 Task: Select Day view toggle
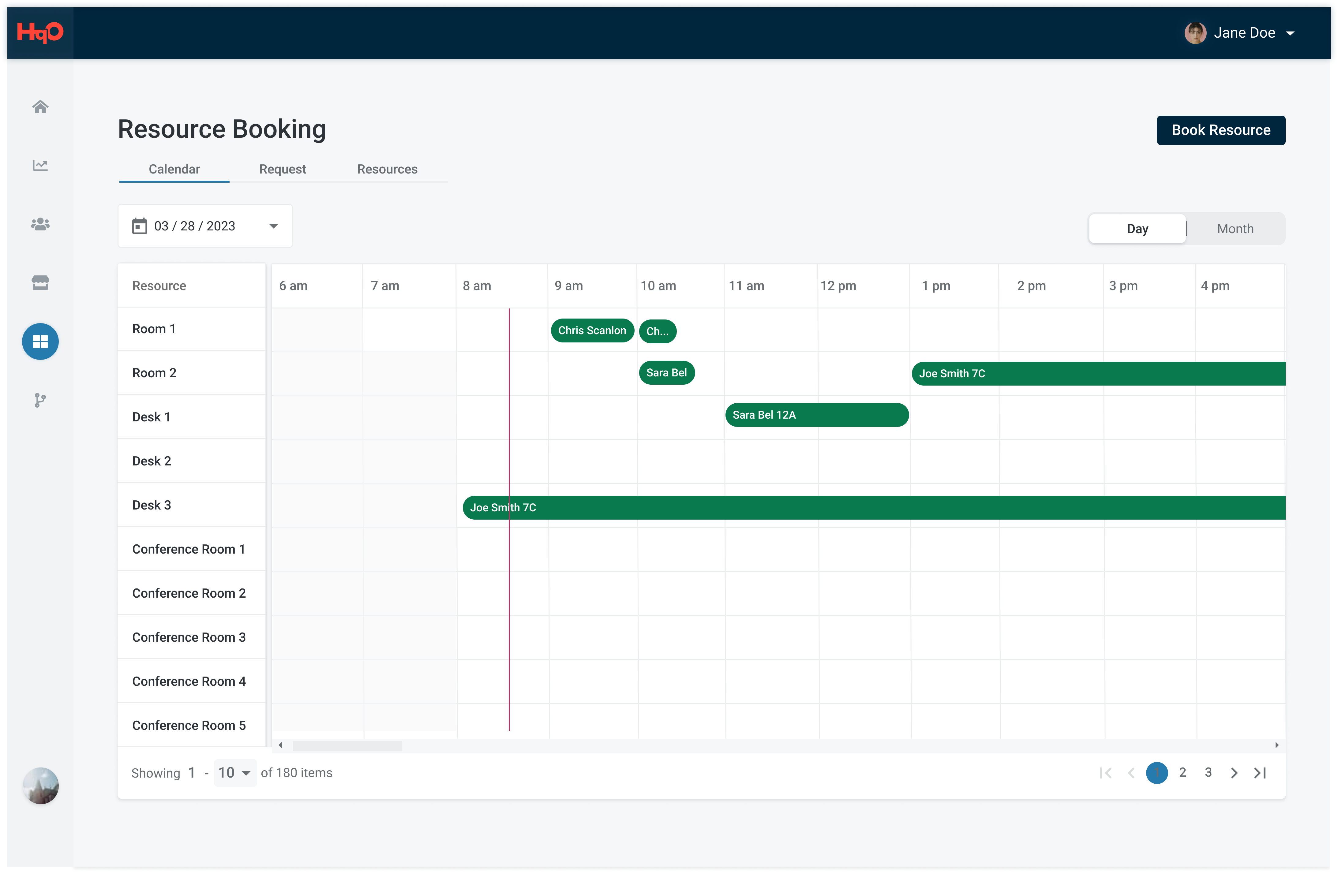pyautogui.click(x=1137, y=229)
